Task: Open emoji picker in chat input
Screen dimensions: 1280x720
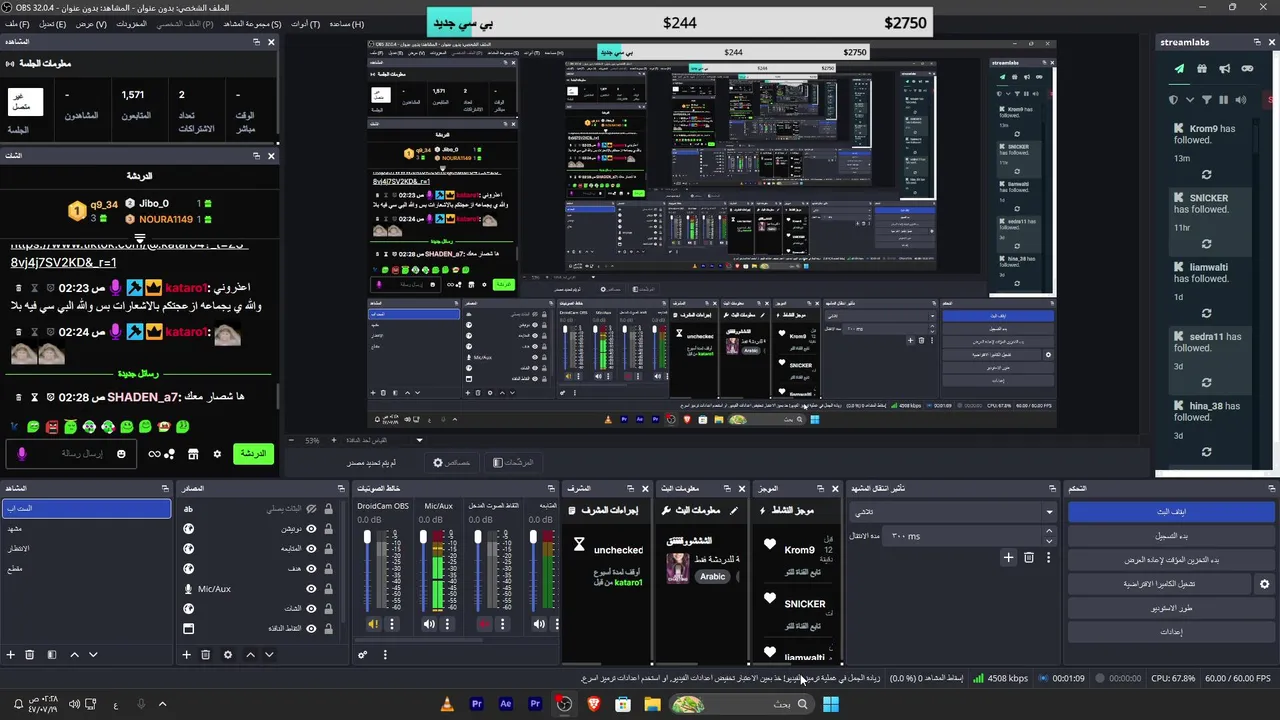Action: 121,454
